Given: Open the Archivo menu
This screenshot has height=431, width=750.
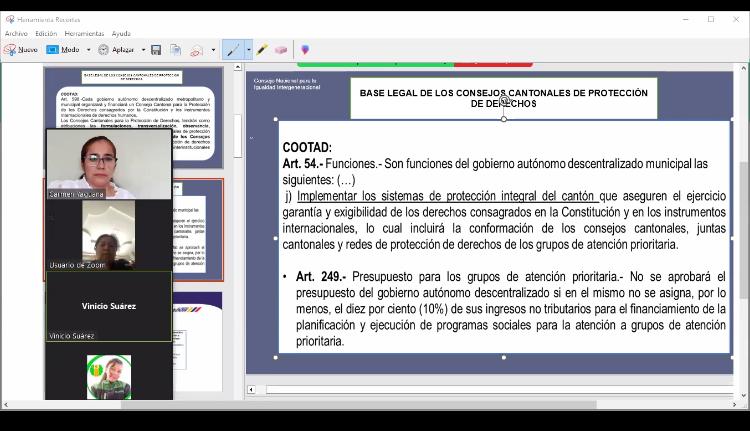Looking at the screenshot, I should coord(16,34).
